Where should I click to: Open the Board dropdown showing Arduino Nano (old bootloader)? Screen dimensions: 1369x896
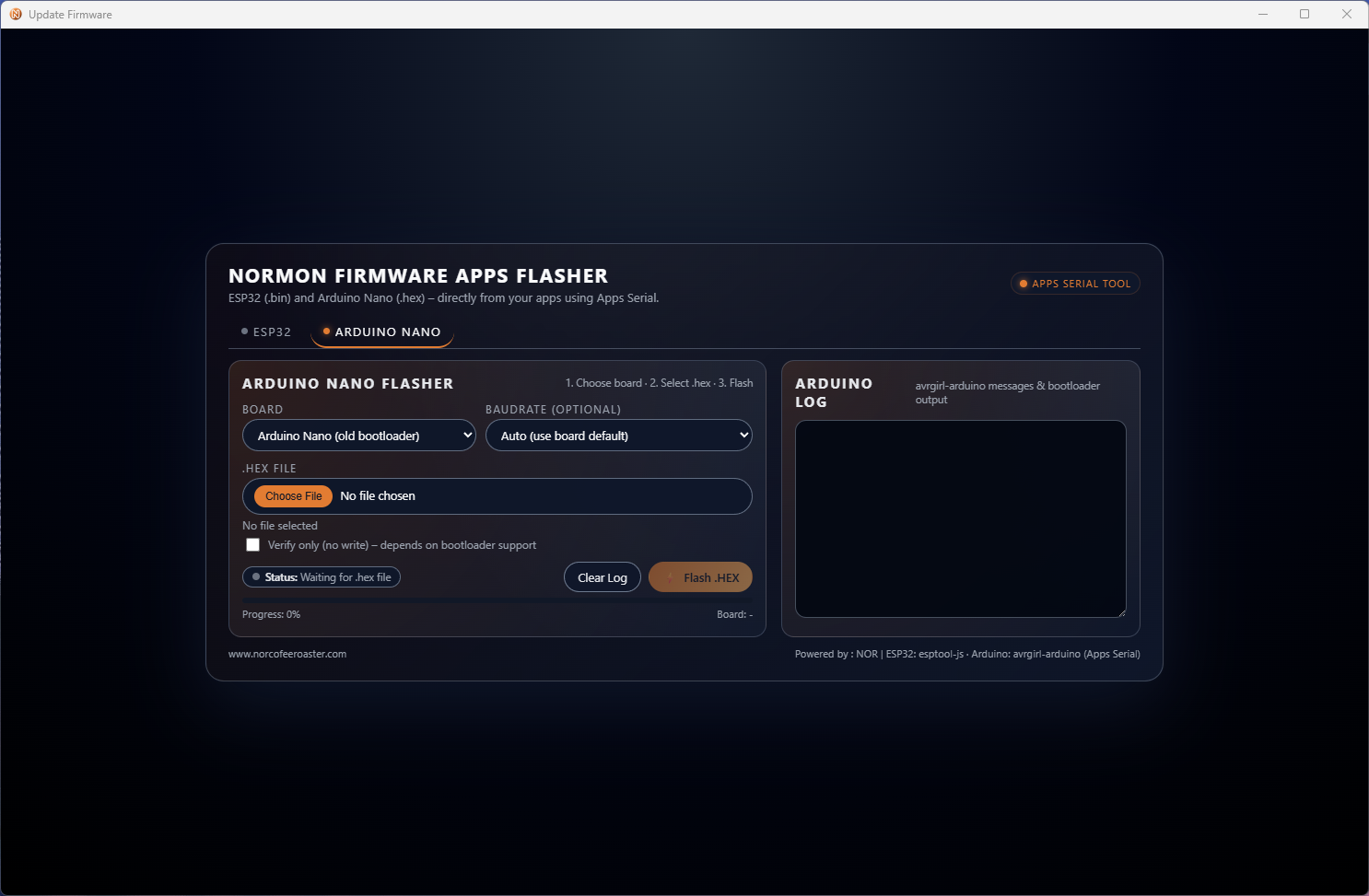(358, 435)
